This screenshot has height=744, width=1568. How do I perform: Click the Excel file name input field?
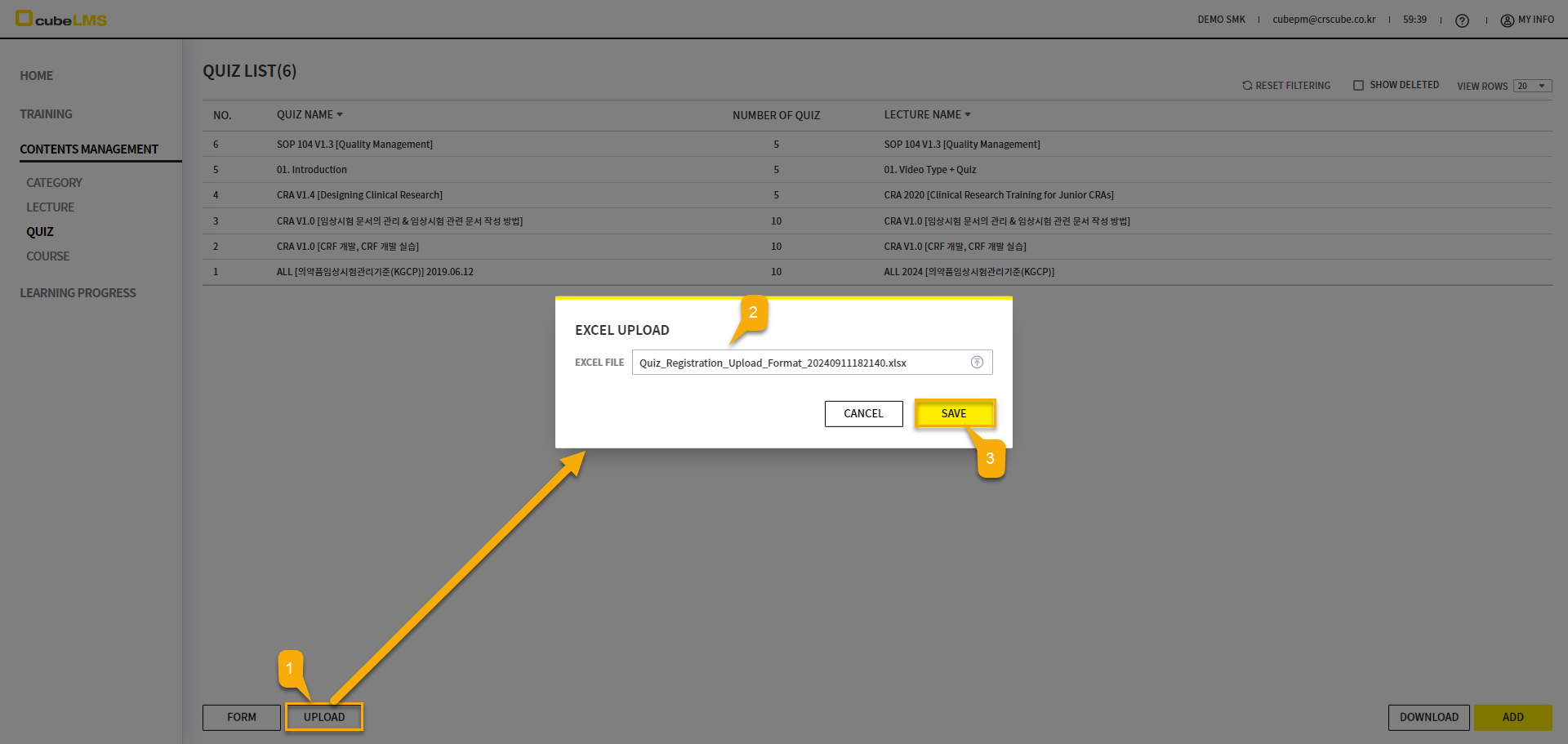click(x=796, y=363)
